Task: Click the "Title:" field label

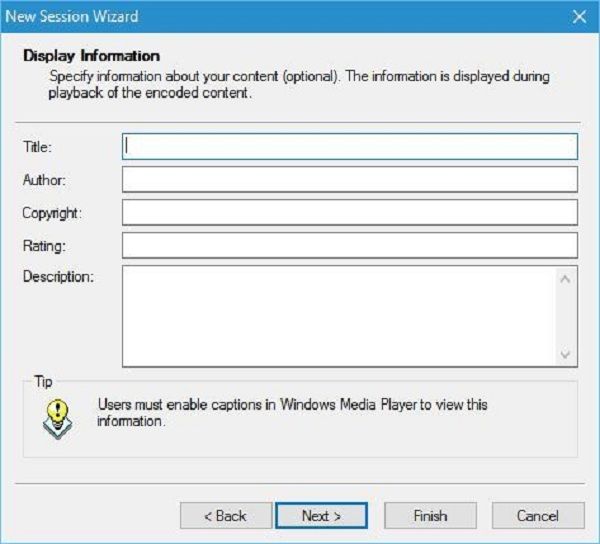Action: (38, 147)
